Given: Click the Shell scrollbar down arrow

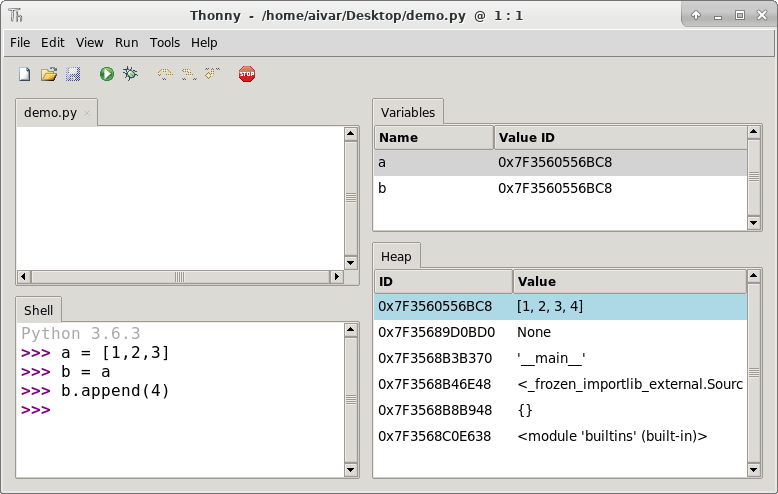Looking at the screenshot, I should (351, 470).
